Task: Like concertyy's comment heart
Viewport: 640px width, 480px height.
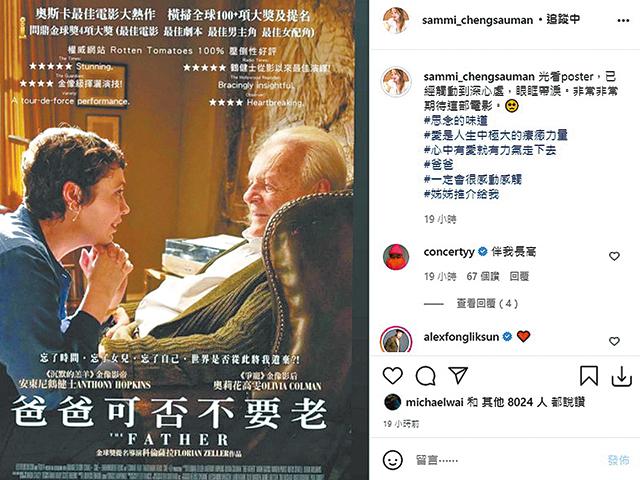Action: pos(614,256)
